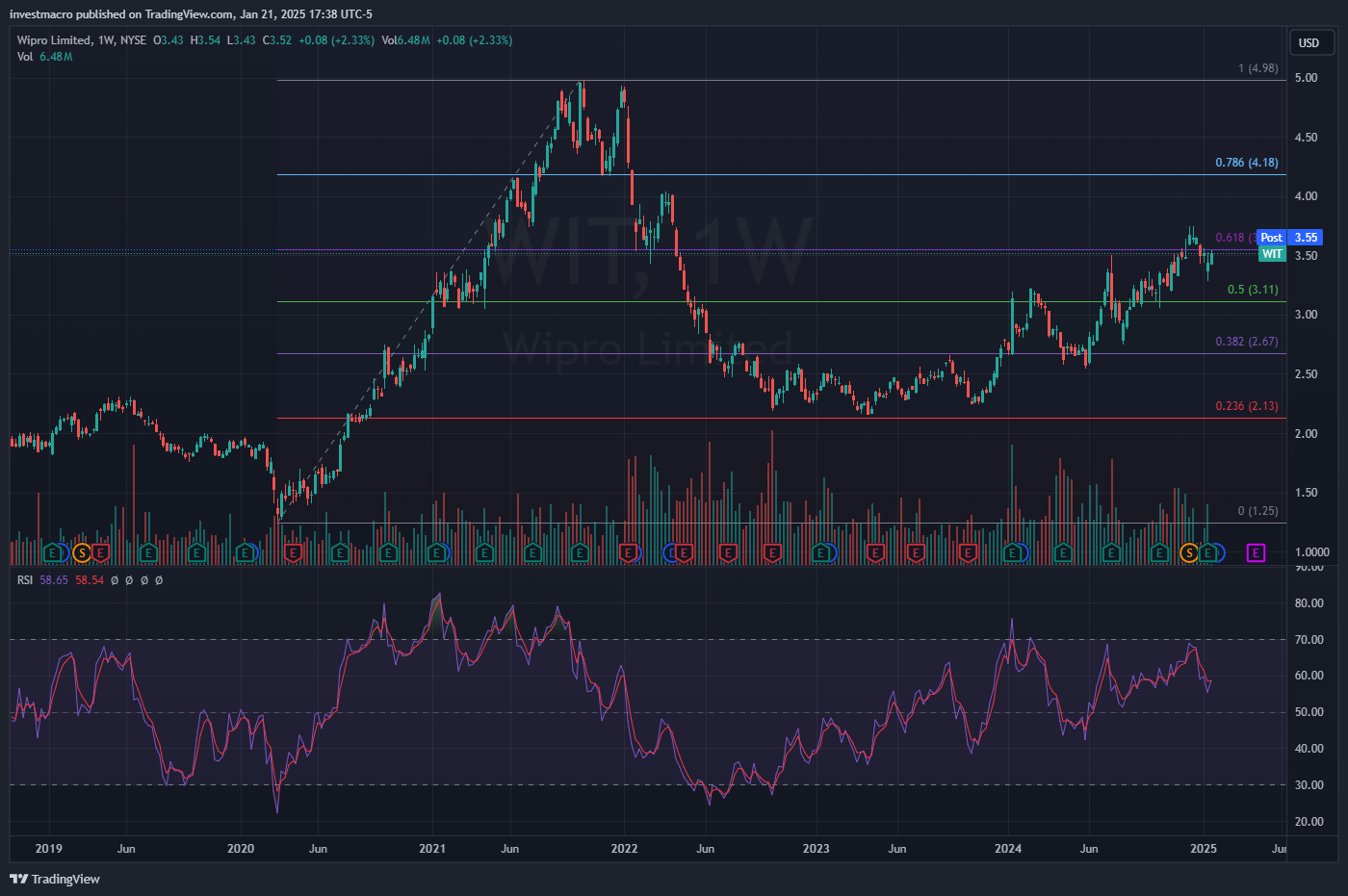The width and height of the screenshot is (1348, 896).
Task: Select the red 0.236 Fibonacci line
Action: coord(782,419)
